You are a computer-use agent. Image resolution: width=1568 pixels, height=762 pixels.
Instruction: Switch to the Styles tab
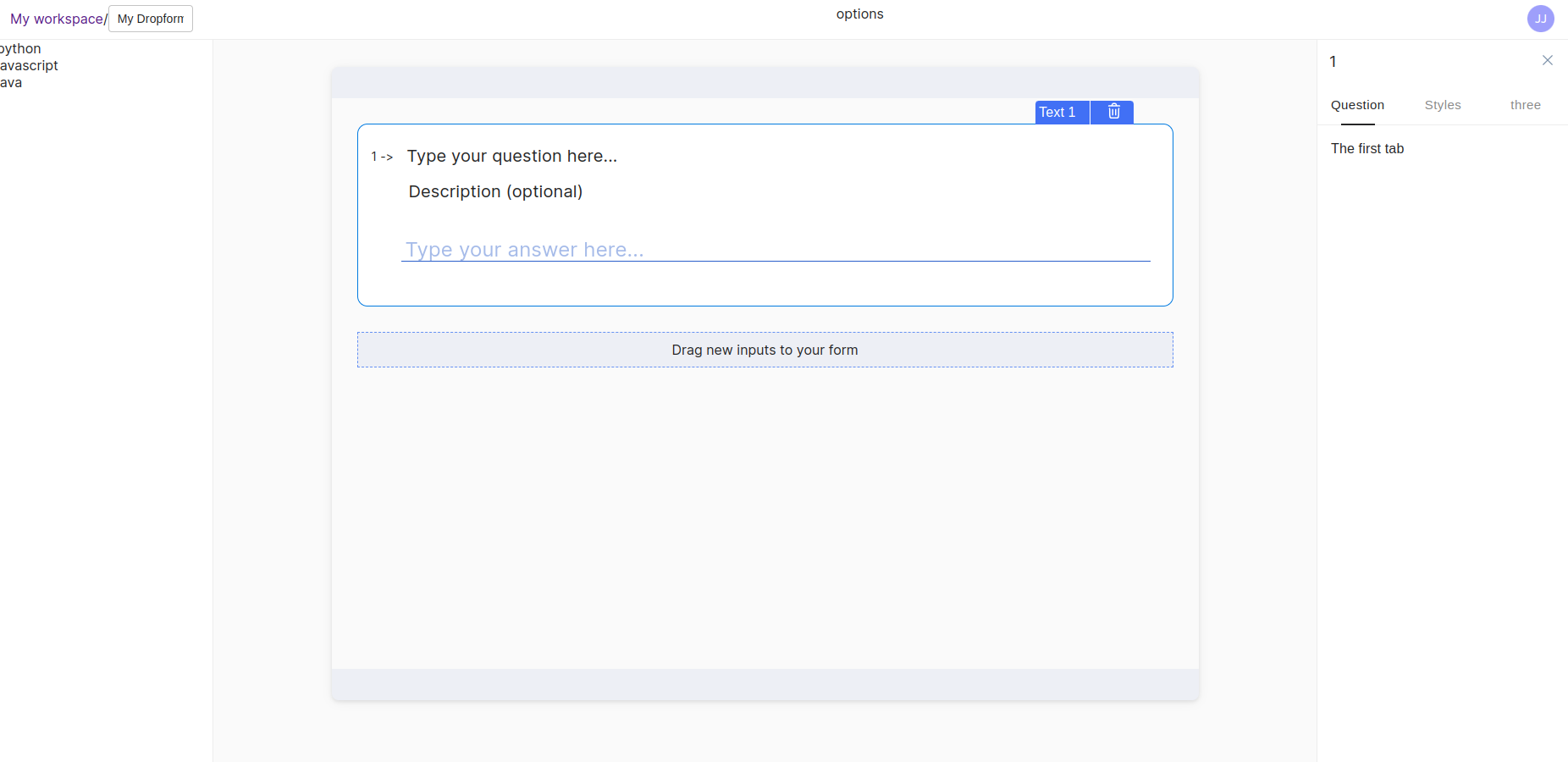click(1443, 105)
